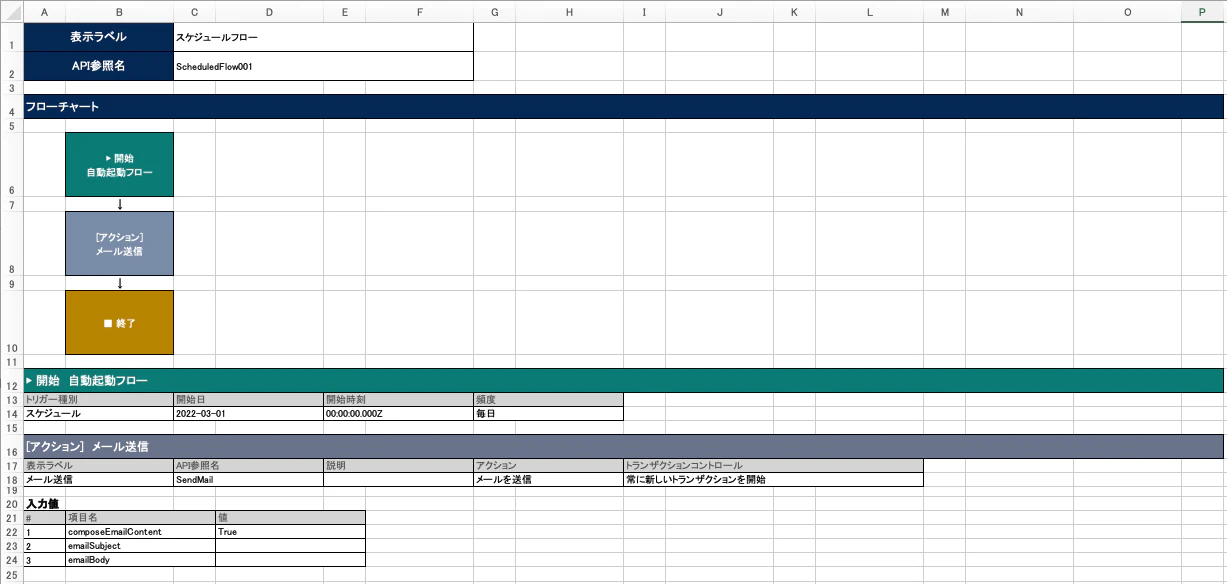Select row header 14
1227x584 pixels.
pyautogui.click(x=10, y=413)
